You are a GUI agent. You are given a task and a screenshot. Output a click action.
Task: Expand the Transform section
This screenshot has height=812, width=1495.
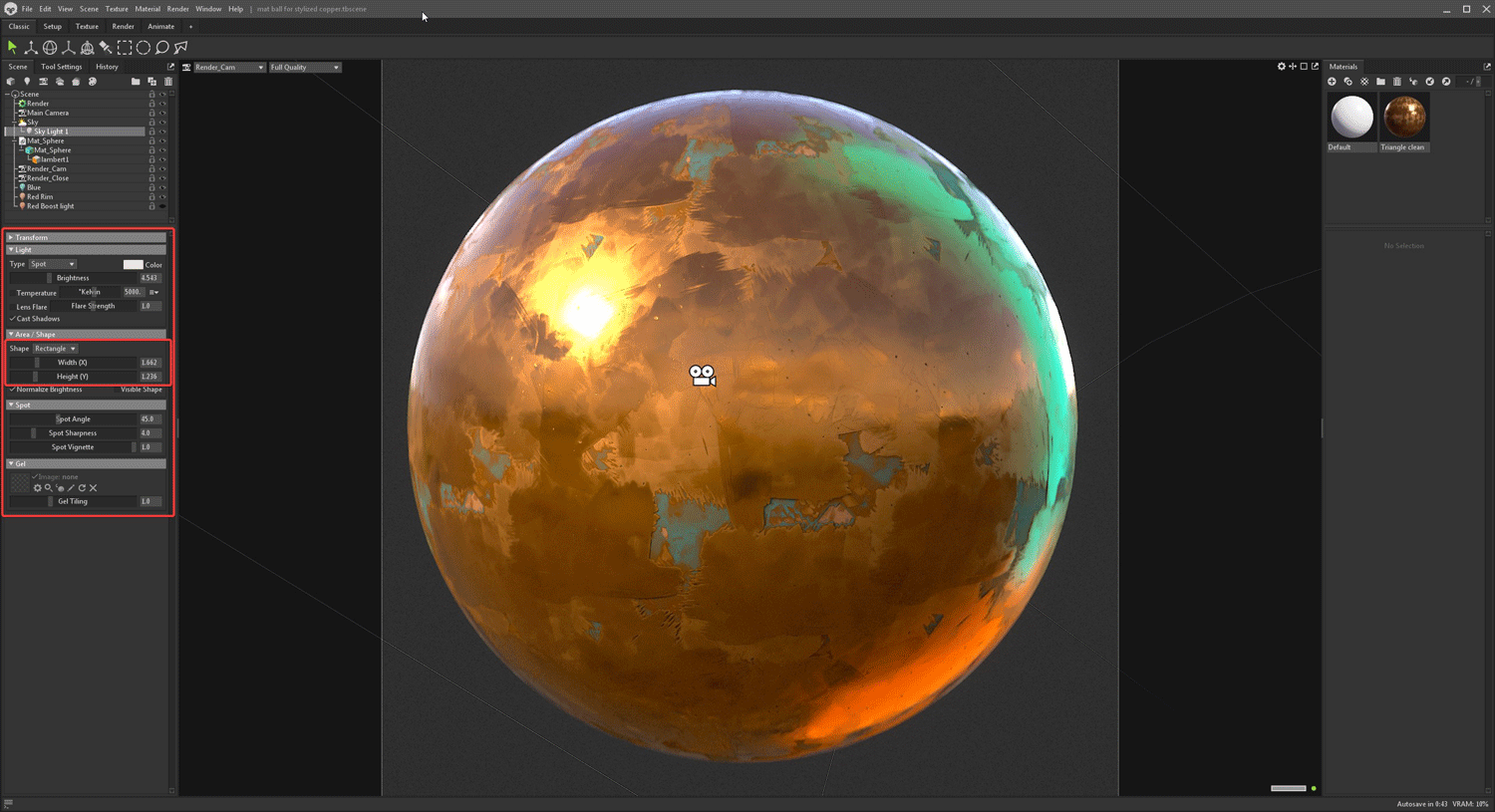point(11,238)
